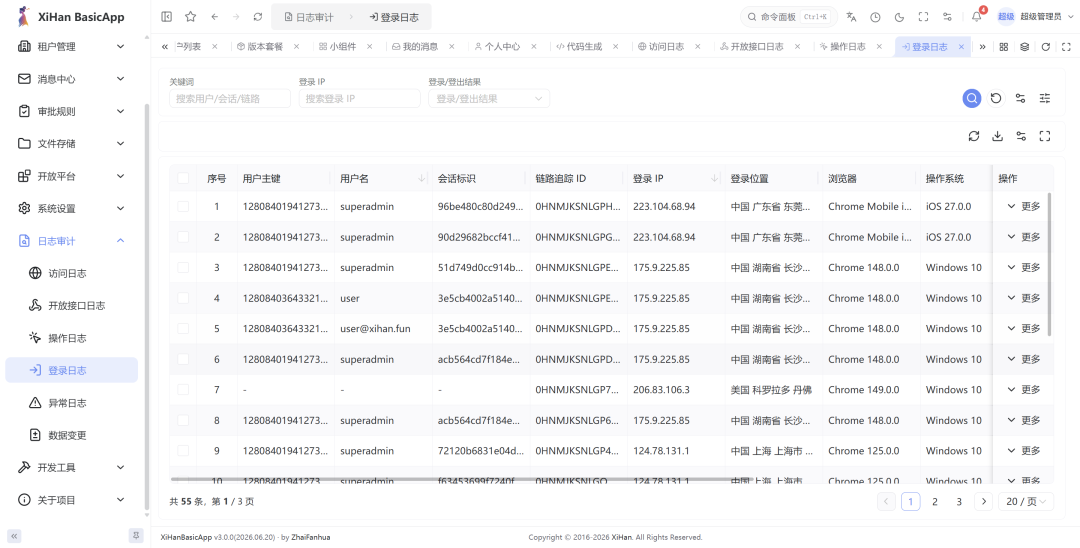Expand the 开放平台 menu
Image resolution: width=1080 pixels, height=548 pixels.
coord(72,176)
